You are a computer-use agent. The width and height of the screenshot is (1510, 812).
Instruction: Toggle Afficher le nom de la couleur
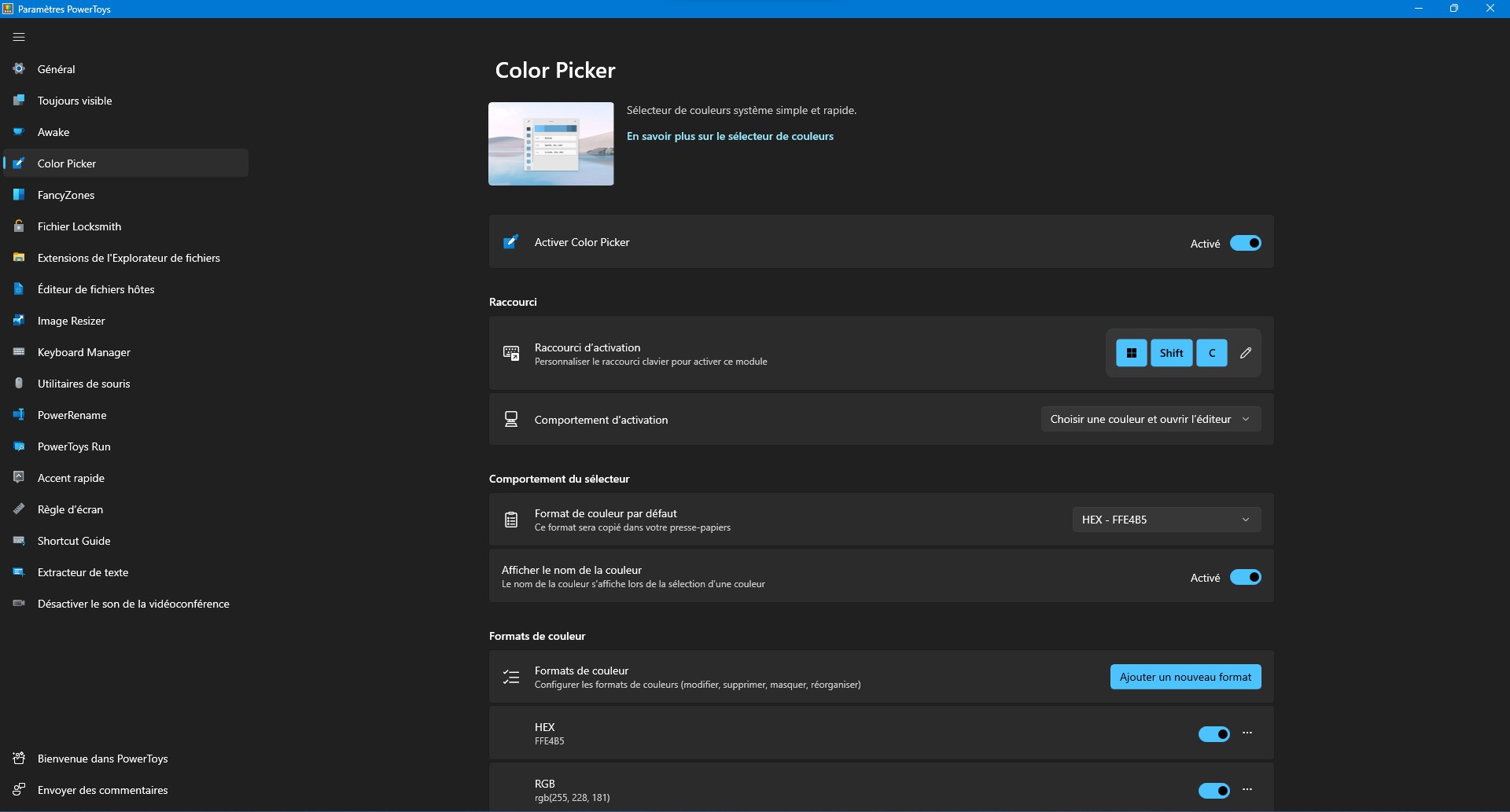(x=1246, y=578)
